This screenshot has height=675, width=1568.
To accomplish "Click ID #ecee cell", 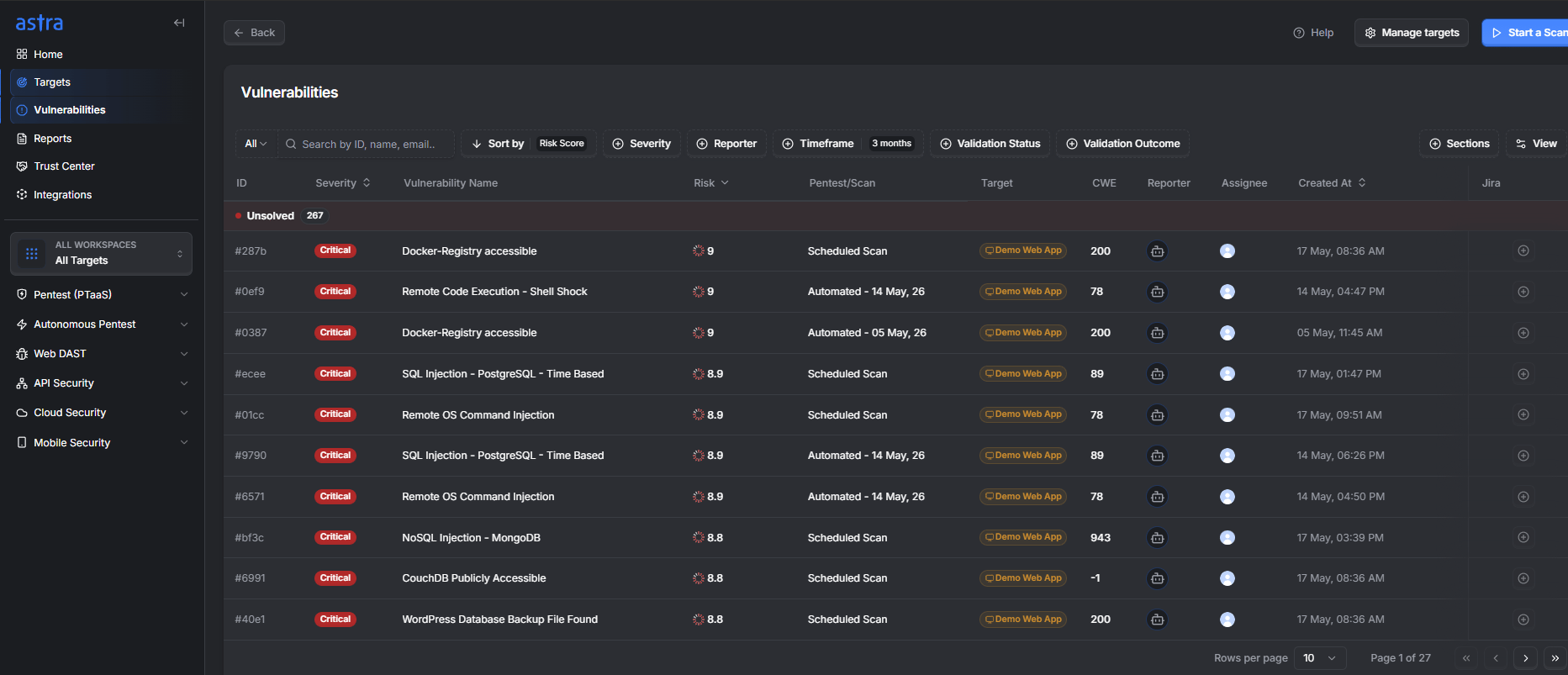I will tap(251, 374).
